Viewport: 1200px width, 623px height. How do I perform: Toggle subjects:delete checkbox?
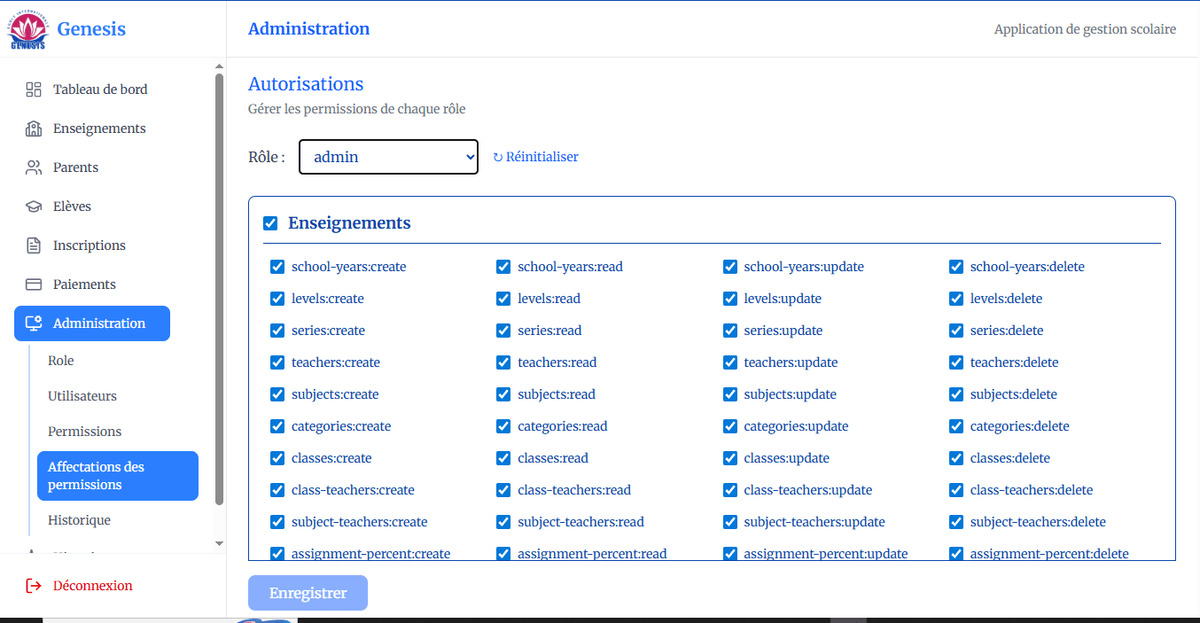tap(956, 394)
